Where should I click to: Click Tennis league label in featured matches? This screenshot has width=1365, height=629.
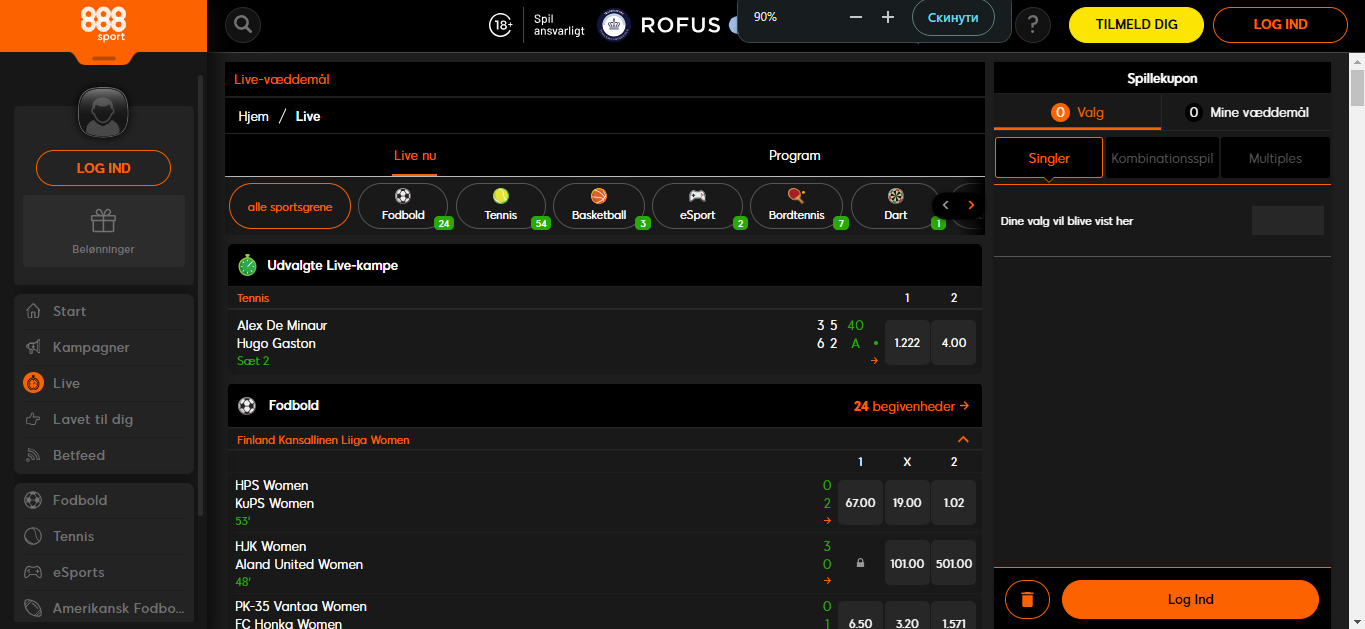tap(253, 298)
